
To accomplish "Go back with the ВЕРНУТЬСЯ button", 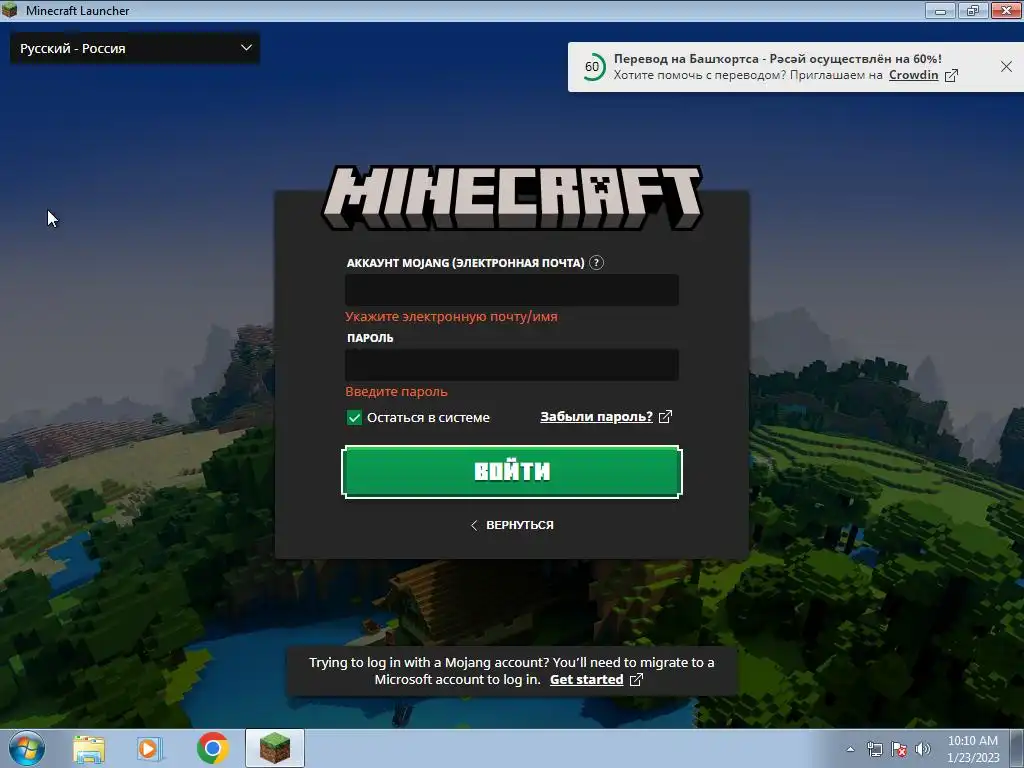I will [x=511, y=525].
